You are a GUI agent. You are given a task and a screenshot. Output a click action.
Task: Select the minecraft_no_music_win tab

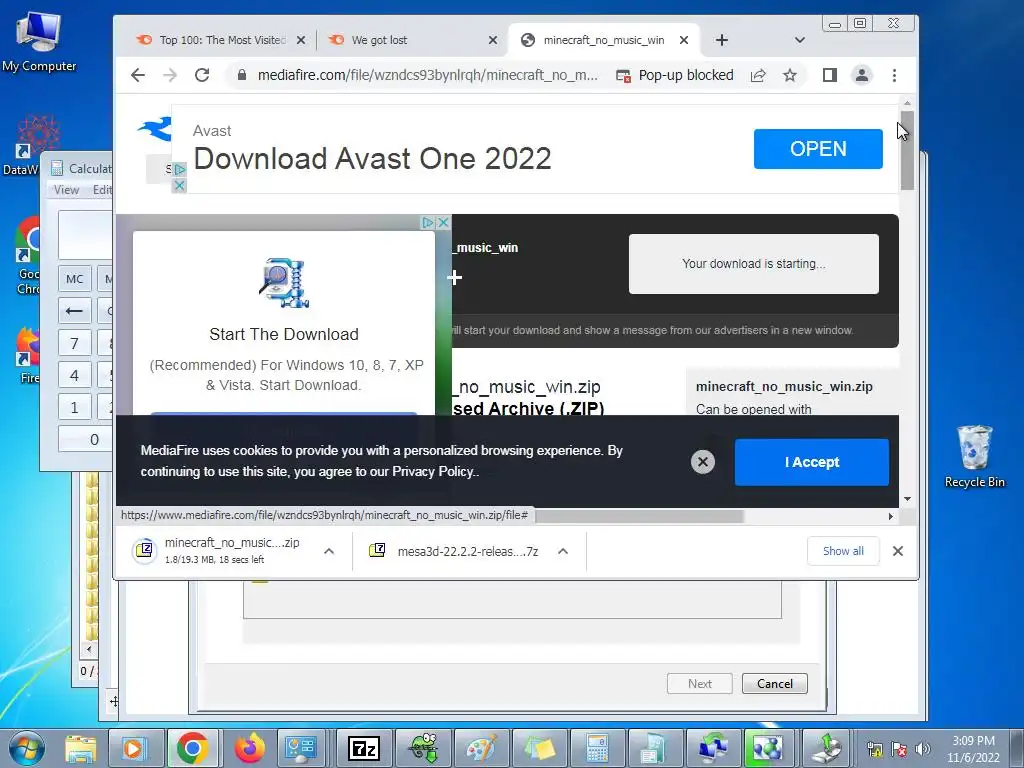point(603,40)
